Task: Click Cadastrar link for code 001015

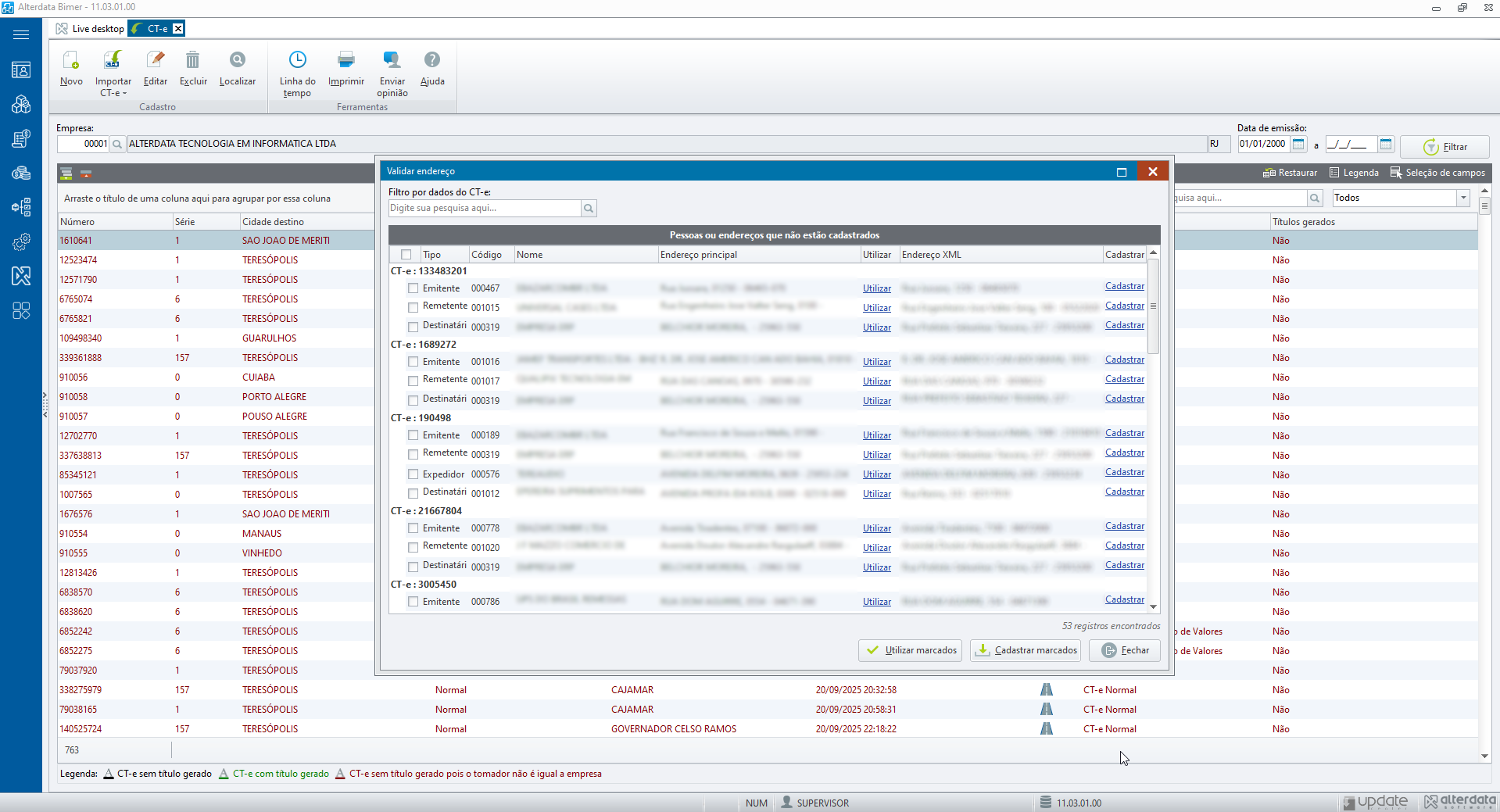Action: [1125, 306]
